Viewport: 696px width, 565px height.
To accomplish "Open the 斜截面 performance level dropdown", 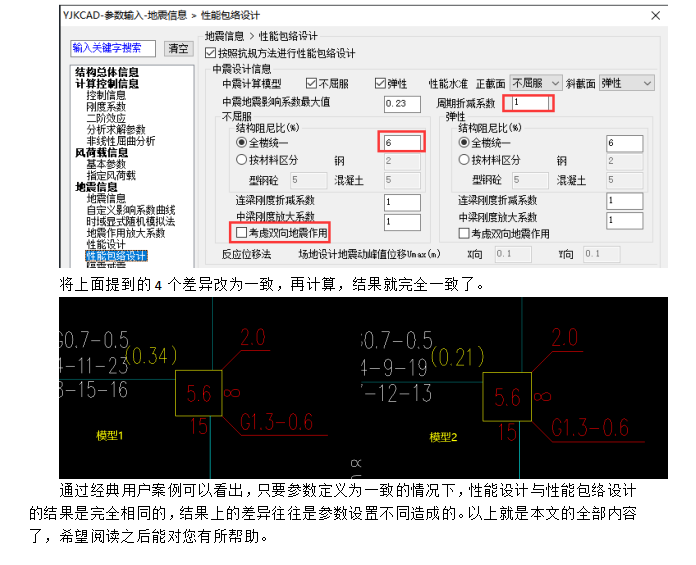I will tap(626, 83).
